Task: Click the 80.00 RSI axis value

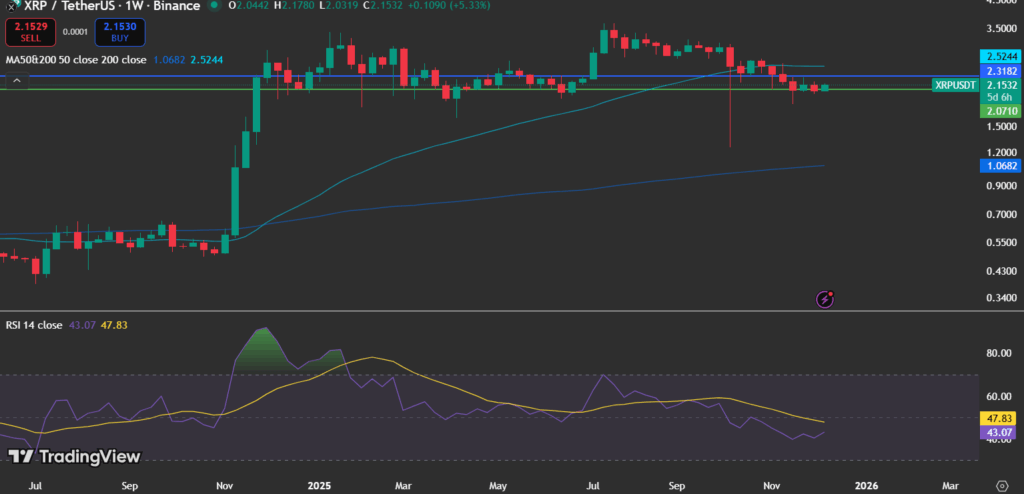Action: 999,353
